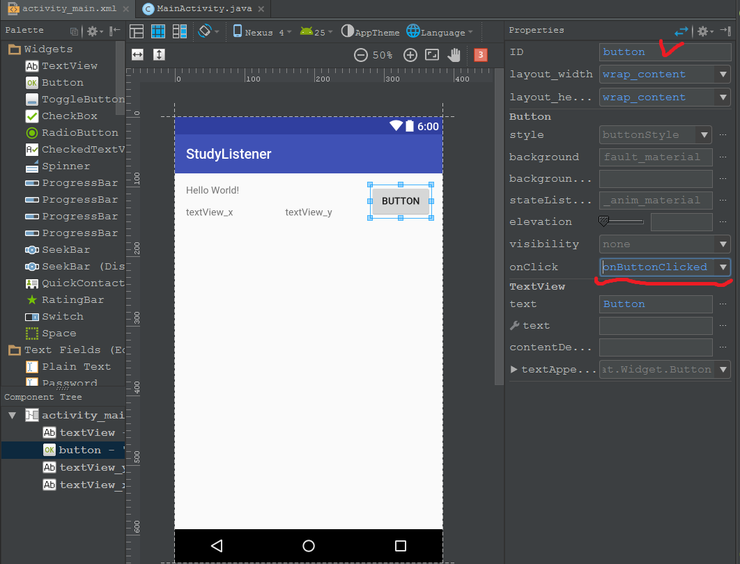This screenshot has width=740, height=564.
Task: Open the red warnings count badge
Action: (480, 55)
